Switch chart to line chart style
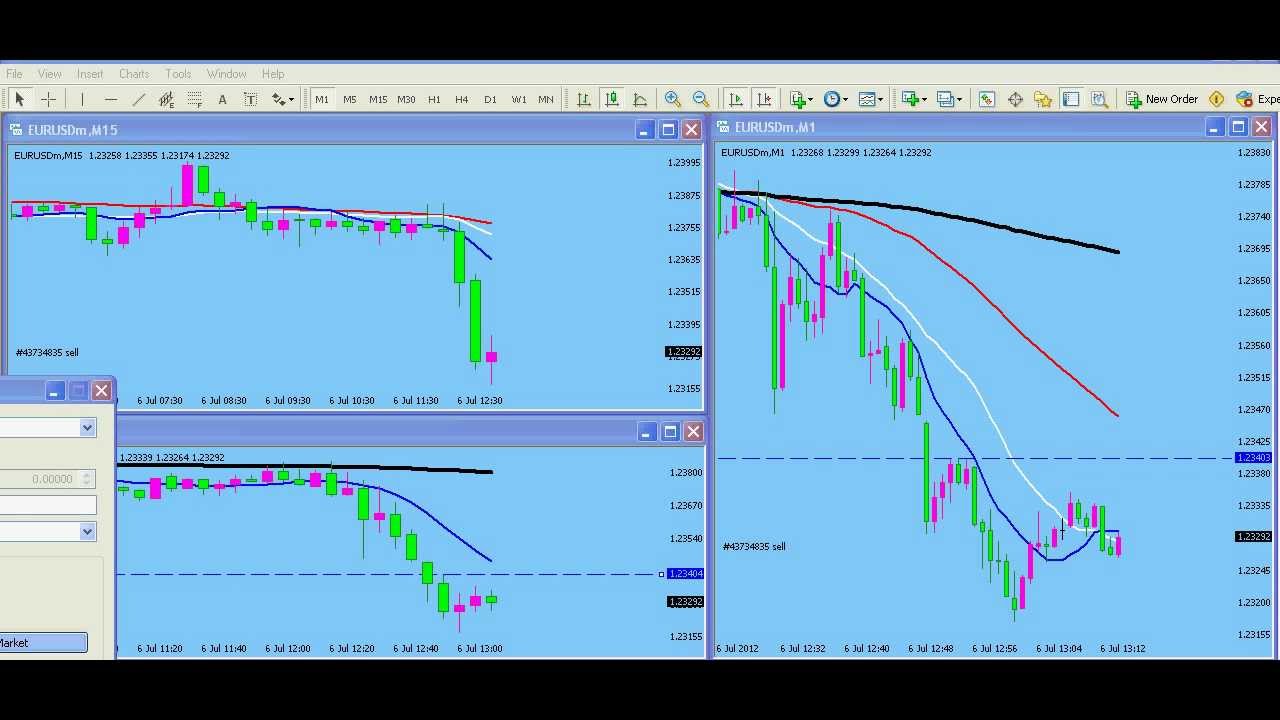Image resolution: width=1280 pixels, height=720 pixels. 639,99
